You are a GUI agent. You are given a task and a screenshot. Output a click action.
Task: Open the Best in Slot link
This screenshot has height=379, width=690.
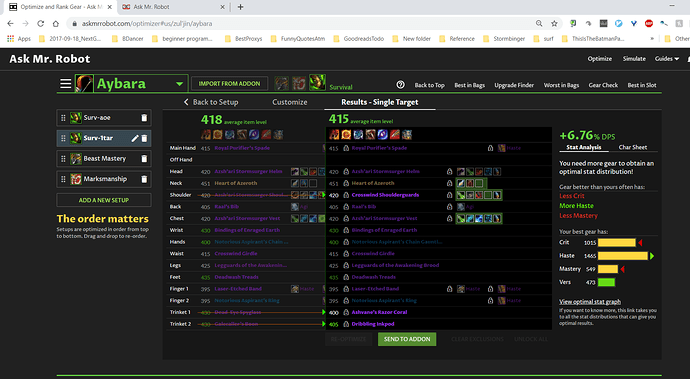[642, 85]
